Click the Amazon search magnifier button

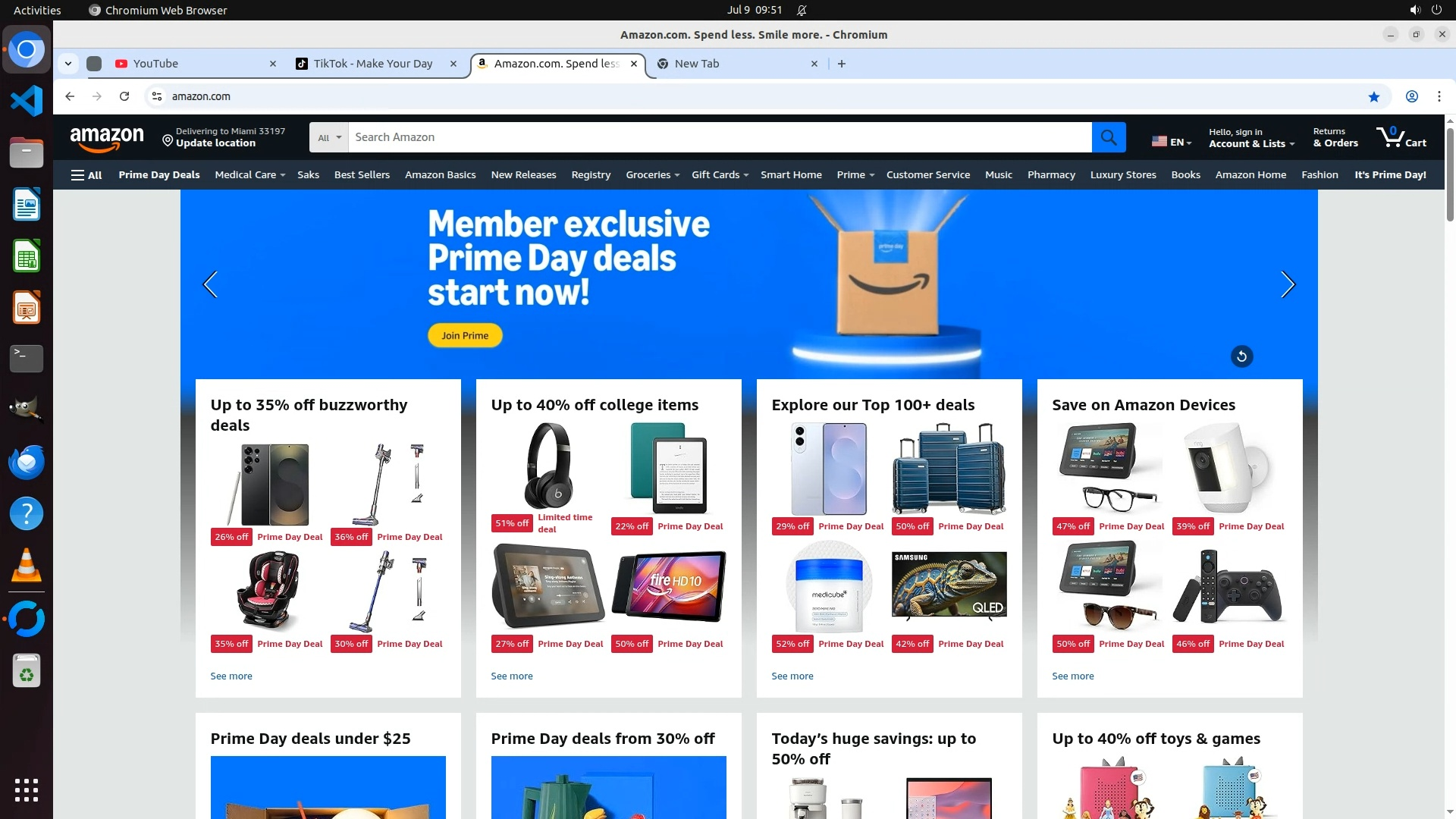1109,137
